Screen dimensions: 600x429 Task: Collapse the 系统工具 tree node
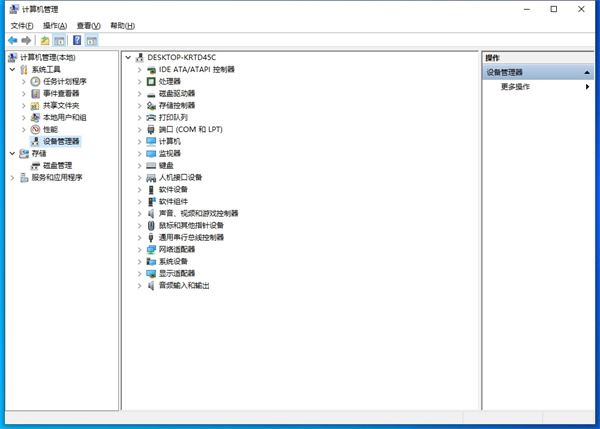[x=12, y=69]
